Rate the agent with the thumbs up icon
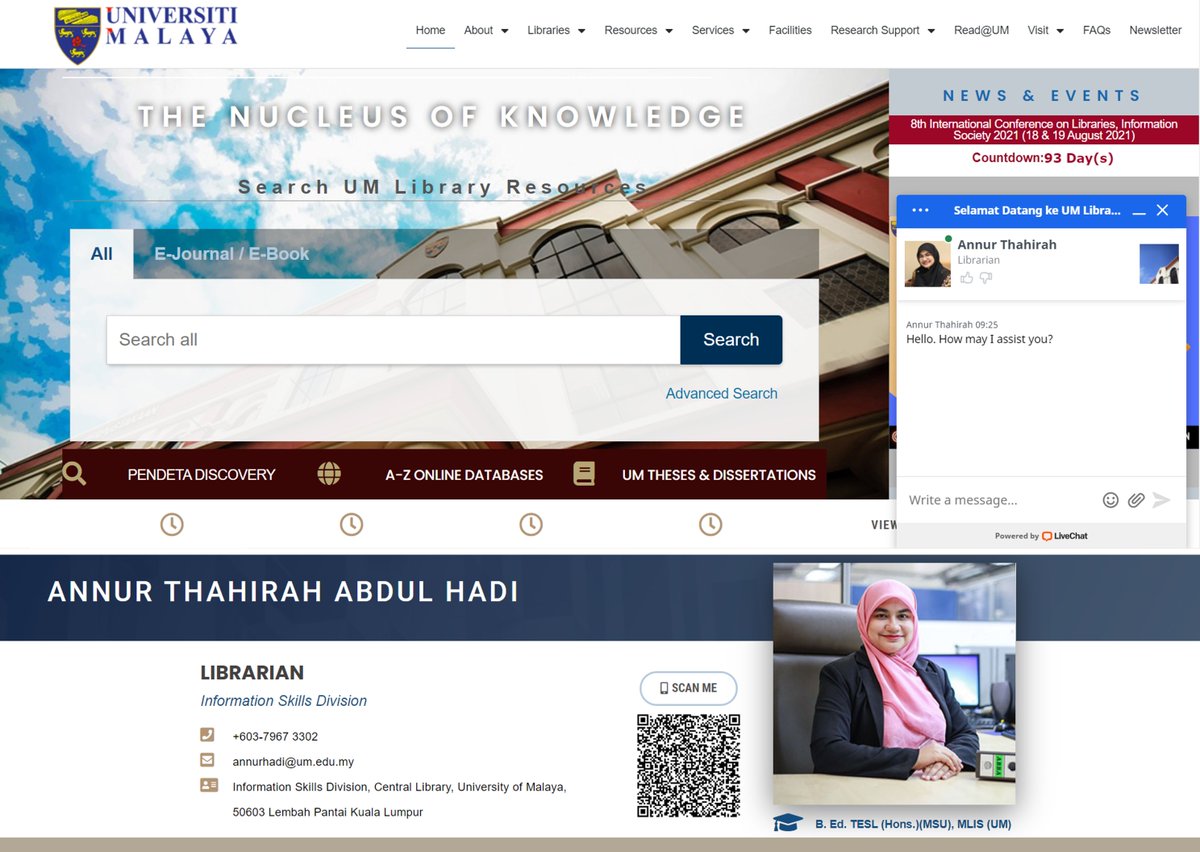This screenshot has width=1200, height=852. point(966,278)
